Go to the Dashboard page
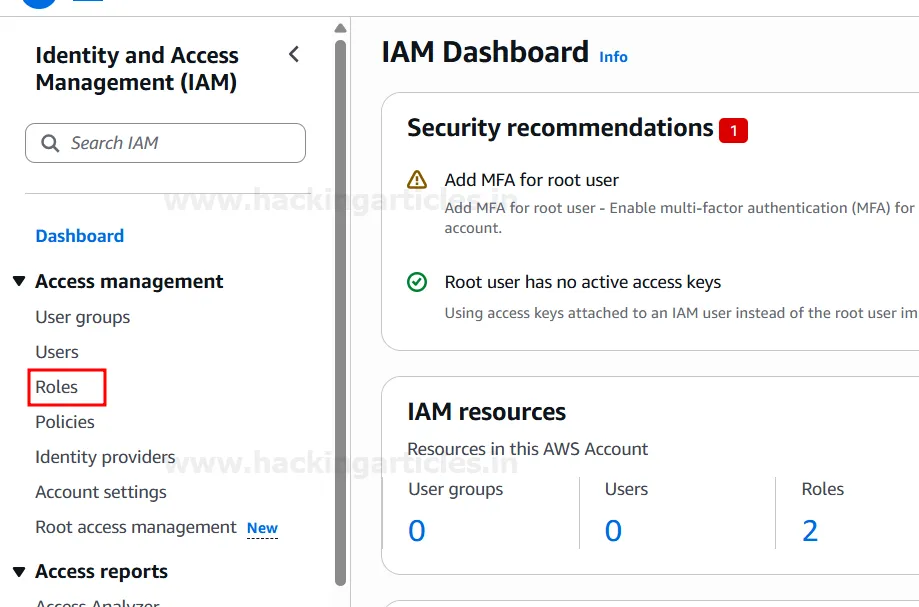This screenshot has height=607, width=919. (x=79, y=236)
